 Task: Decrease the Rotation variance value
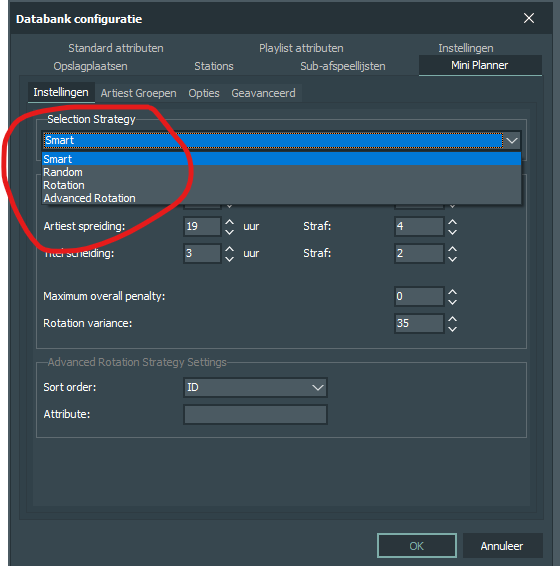452,329
